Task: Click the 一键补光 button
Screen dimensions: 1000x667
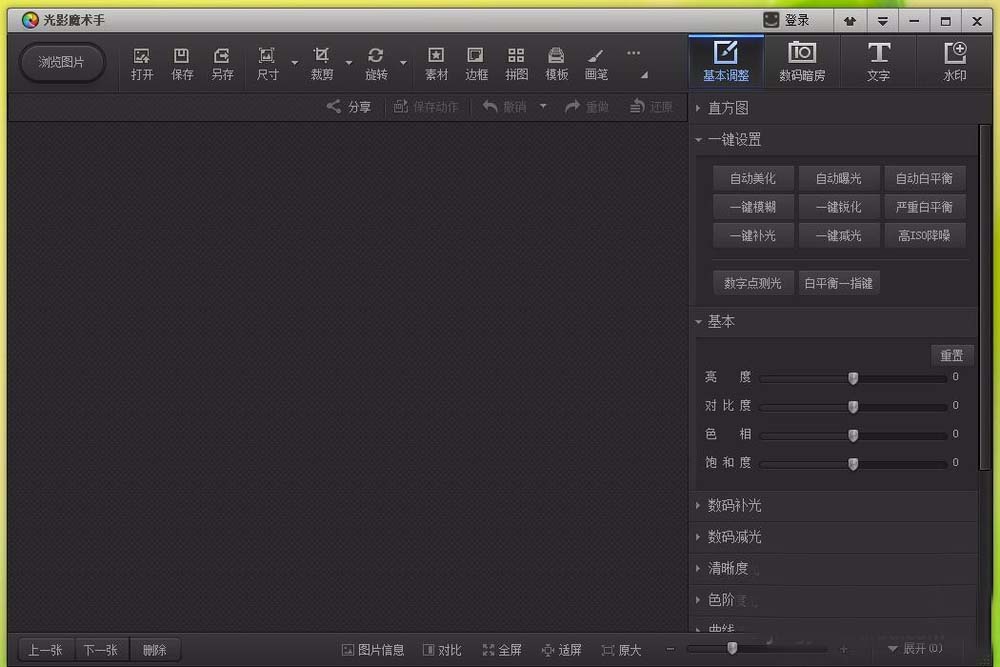Action: [x=753, y=236]
